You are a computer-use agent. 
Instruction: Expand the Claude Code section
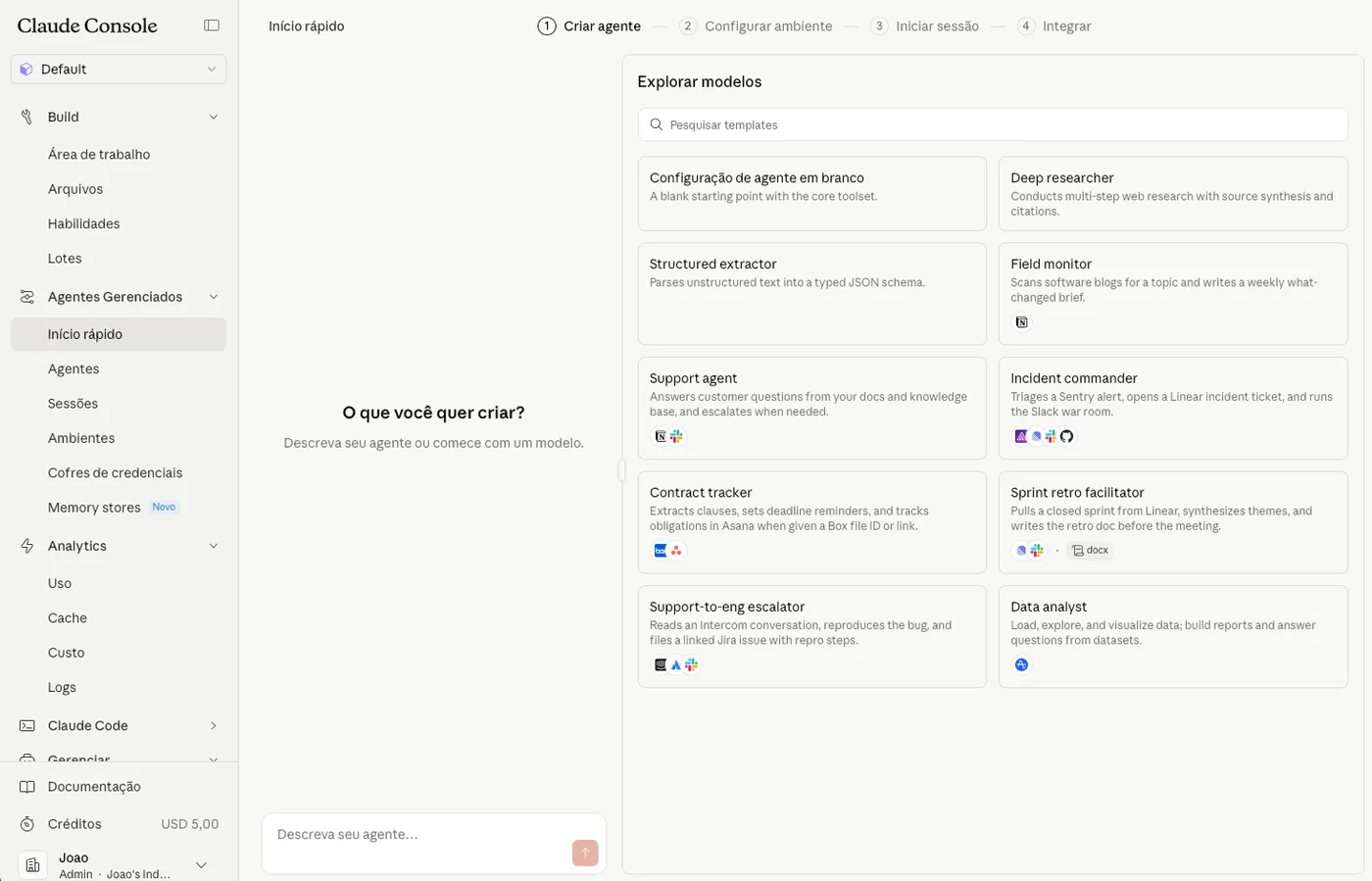click(119, 726)
